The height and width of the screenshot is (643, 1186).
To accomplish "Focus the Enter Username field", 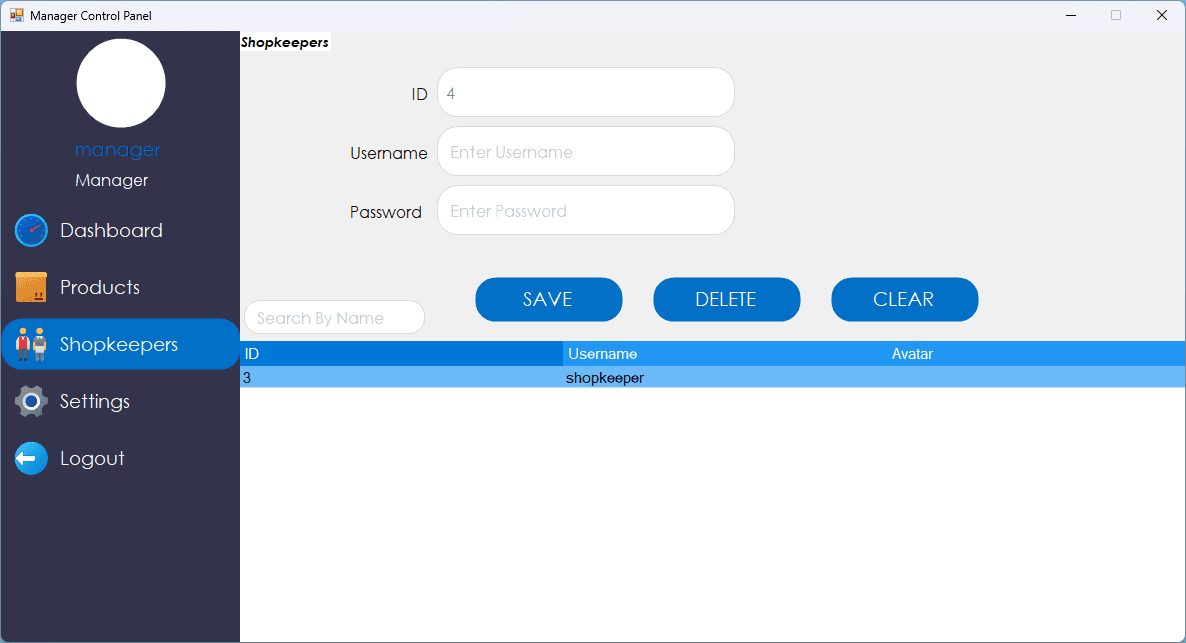I will 586,152.
